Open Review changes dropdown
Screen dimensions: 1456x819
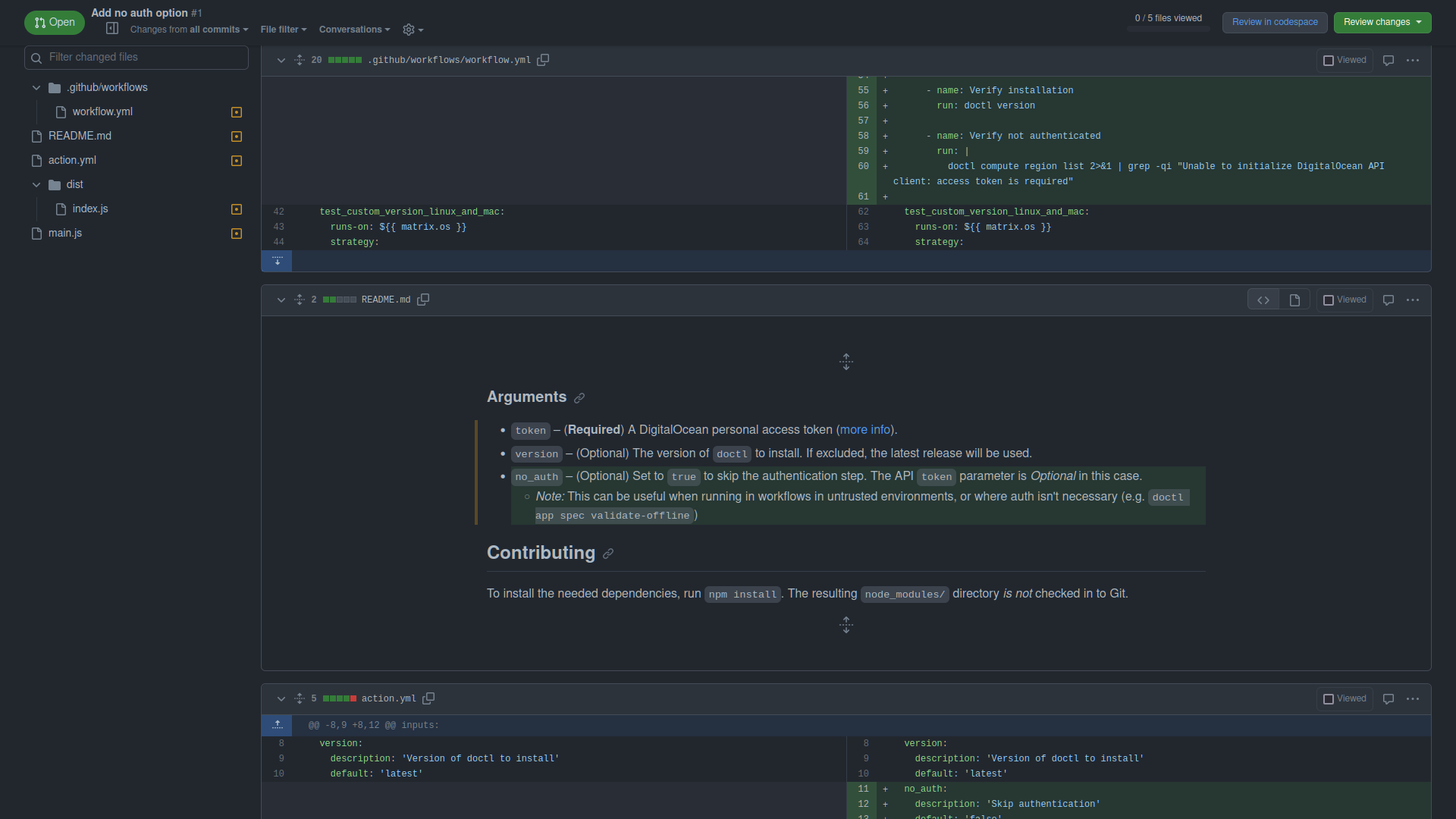coord(1382,22)
